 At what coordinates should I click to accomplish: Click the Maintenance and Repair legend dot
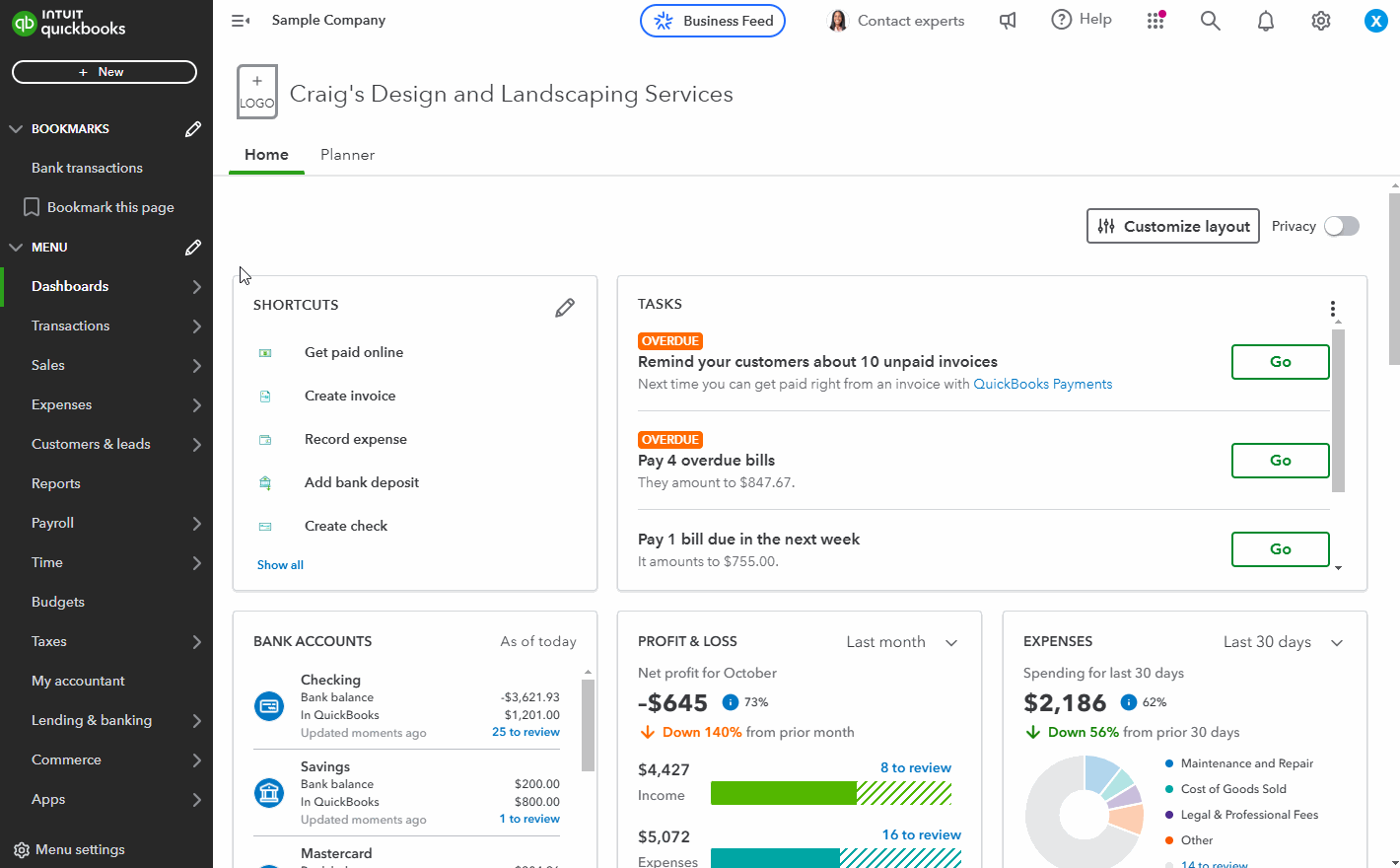(1169, 763)
